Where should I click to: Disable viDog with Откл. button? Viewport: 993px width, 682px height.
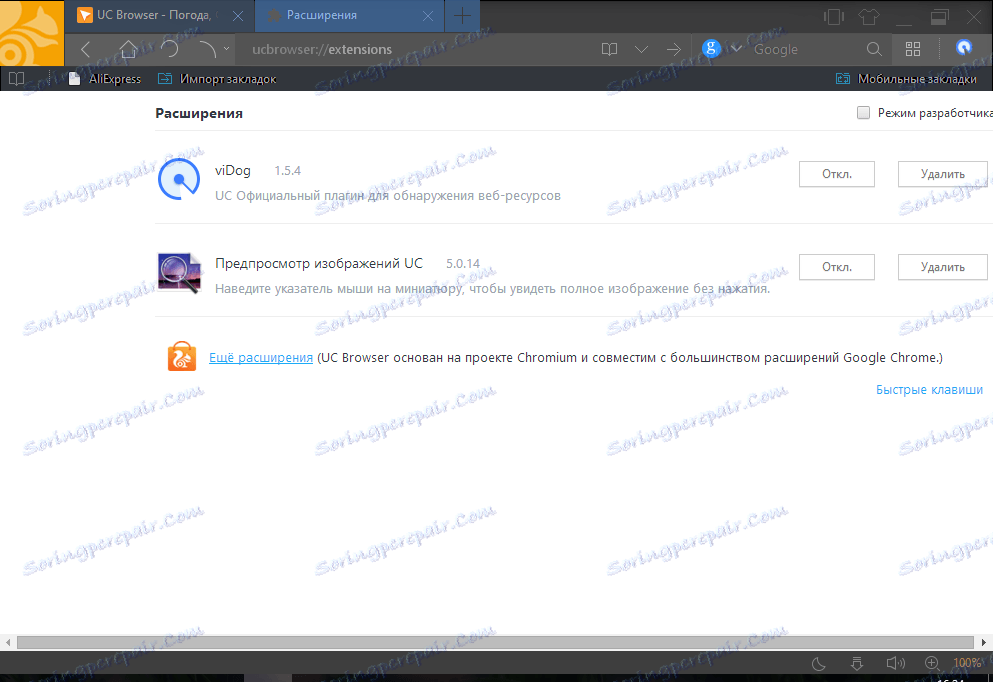tap(837, 174)
